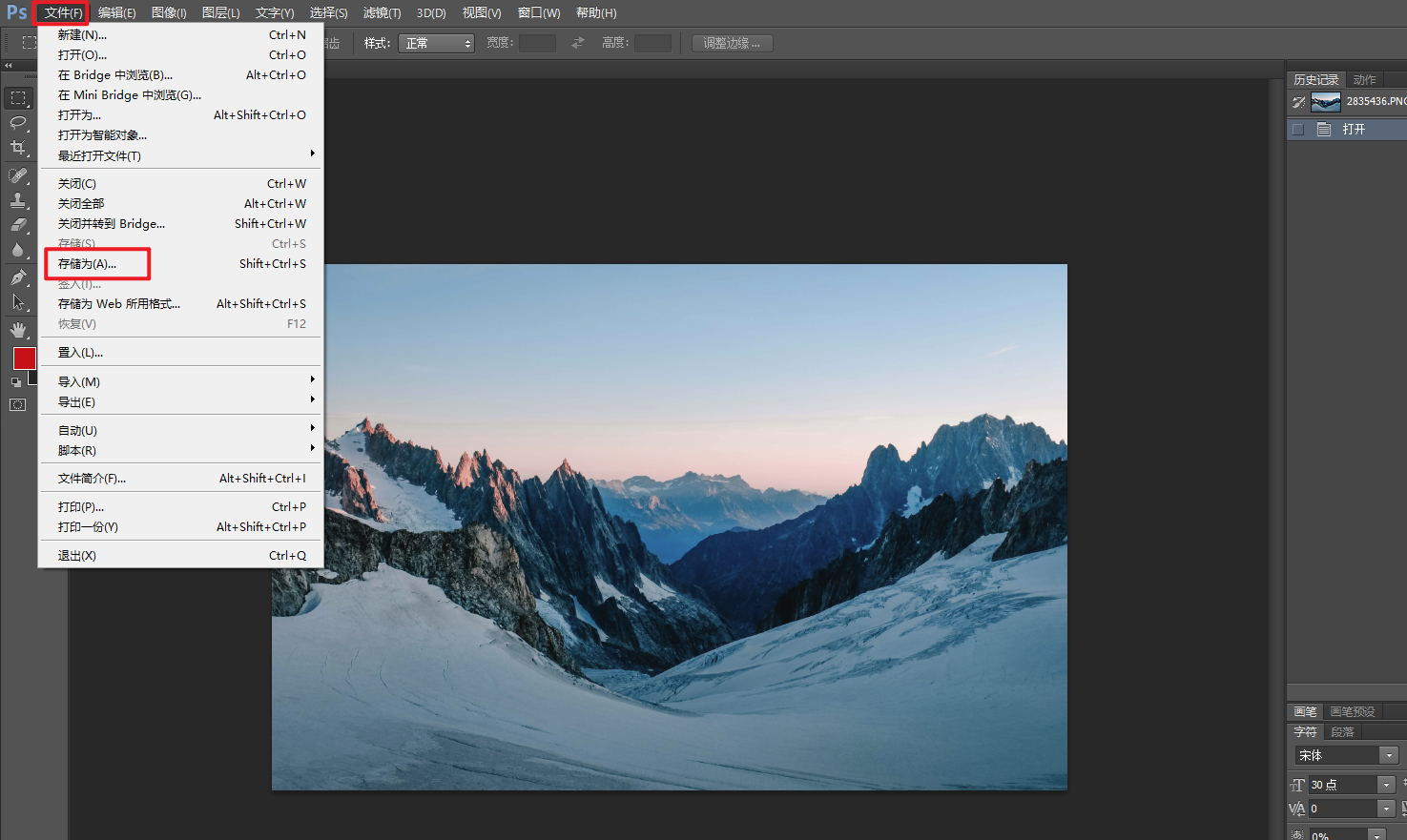Screen dimensions: 1407x840
Task: Toggle Quick Mask mode icon
Action: [18, 404]
